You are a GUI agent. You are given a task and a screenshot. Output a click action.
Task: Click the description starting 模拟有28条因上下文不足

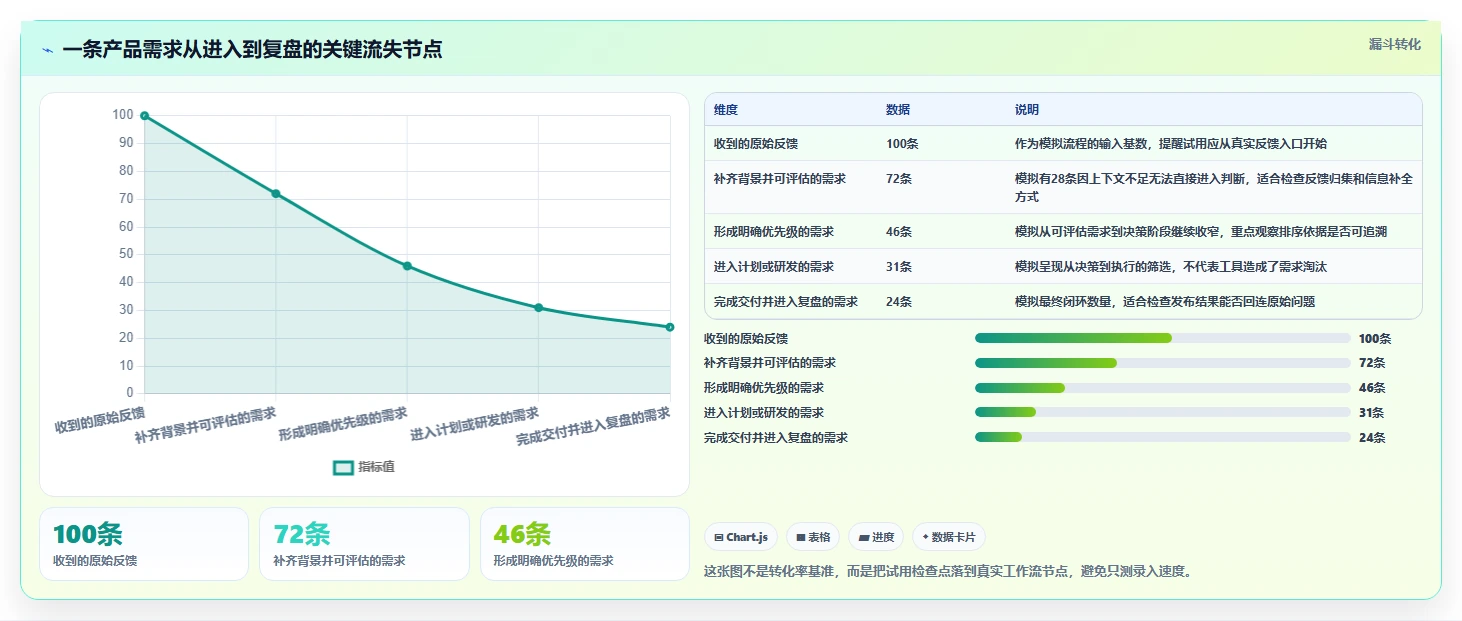[1214, 187]
